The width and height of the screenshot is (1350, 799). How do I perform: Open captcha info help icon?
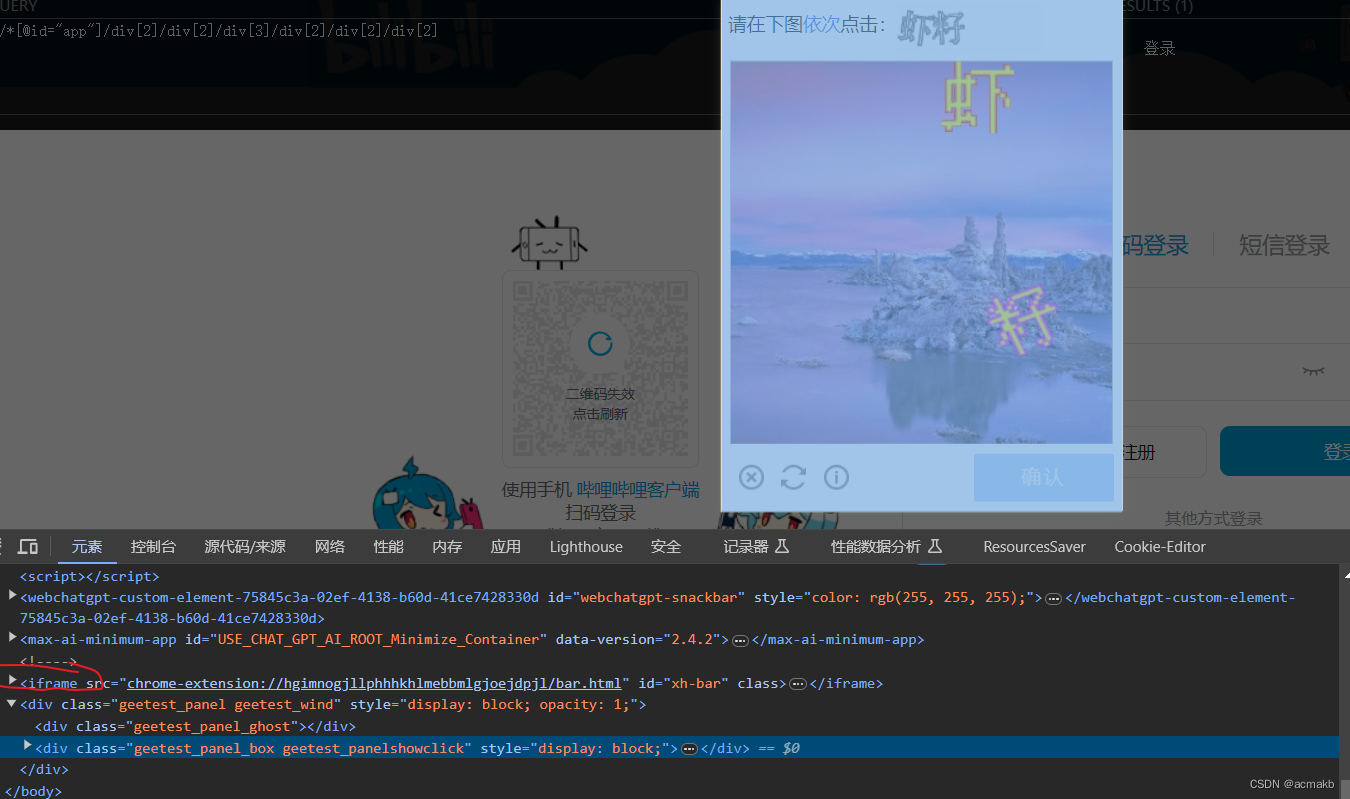(836, 477)
